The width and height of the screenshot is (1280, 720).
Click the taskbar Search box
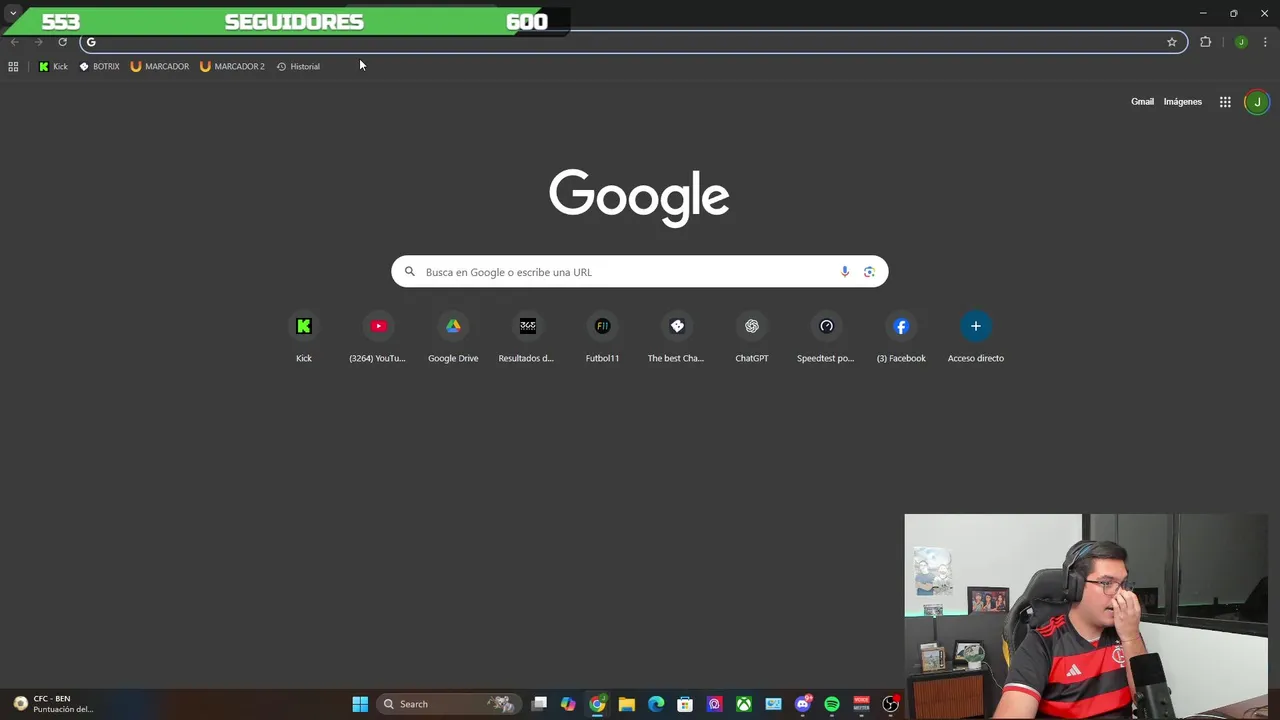point(449,704)
